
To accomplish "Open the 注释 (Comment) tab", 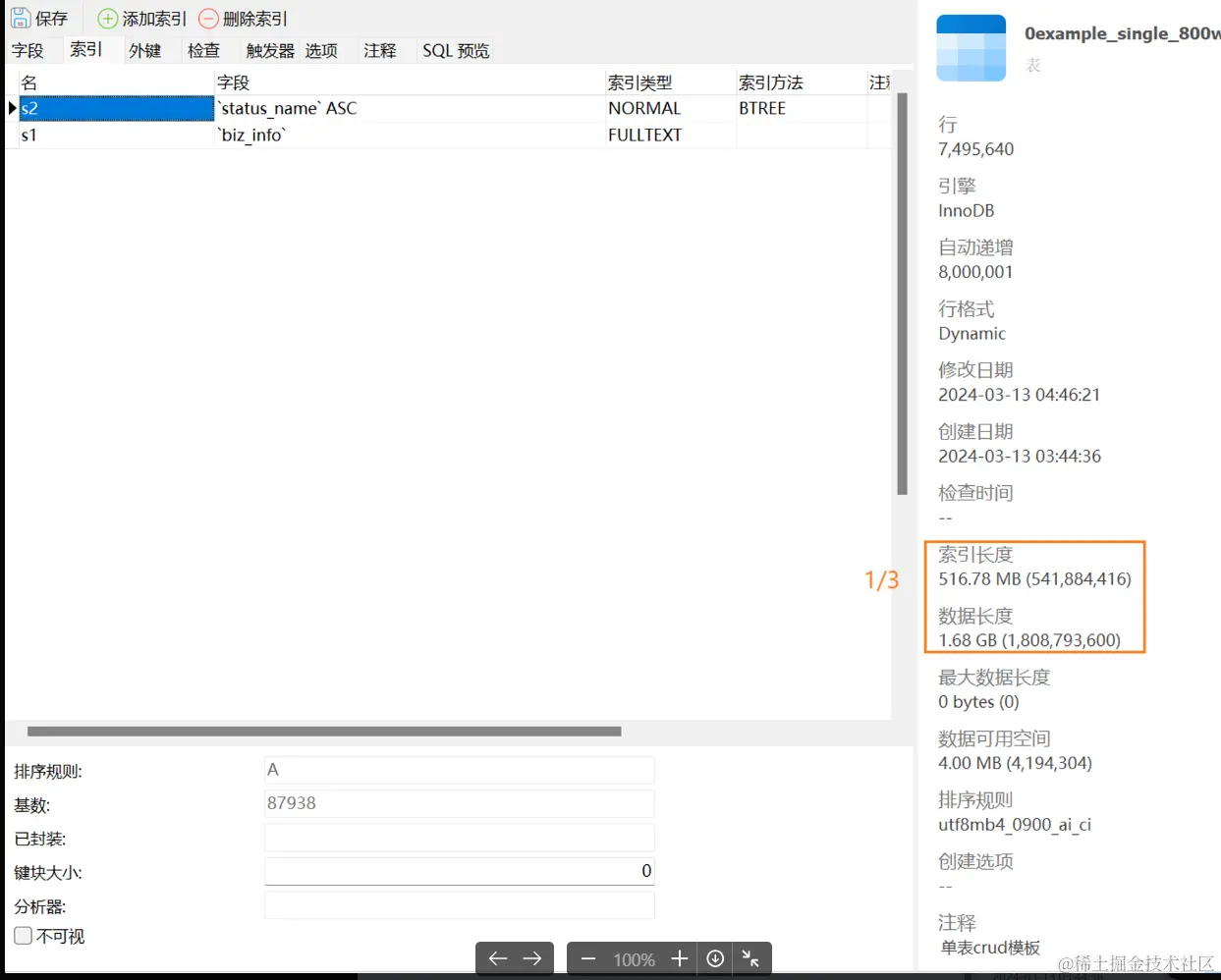I will (380, 50).
